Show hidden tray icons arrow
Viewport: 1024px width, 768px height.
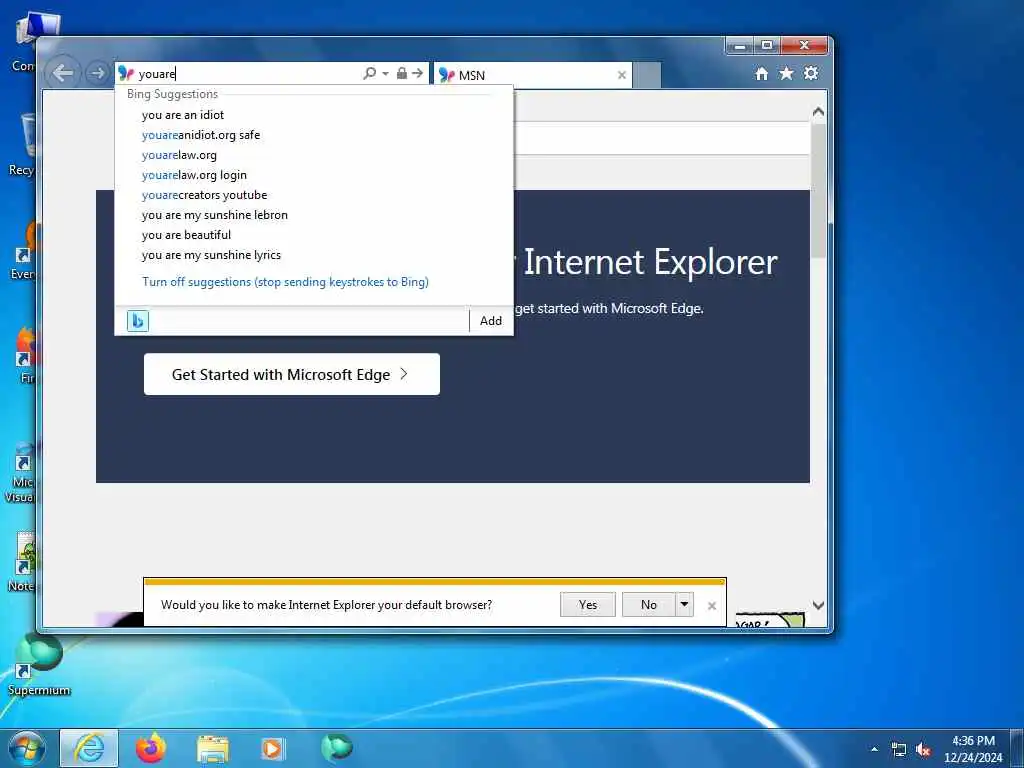[x=874, y=749]
